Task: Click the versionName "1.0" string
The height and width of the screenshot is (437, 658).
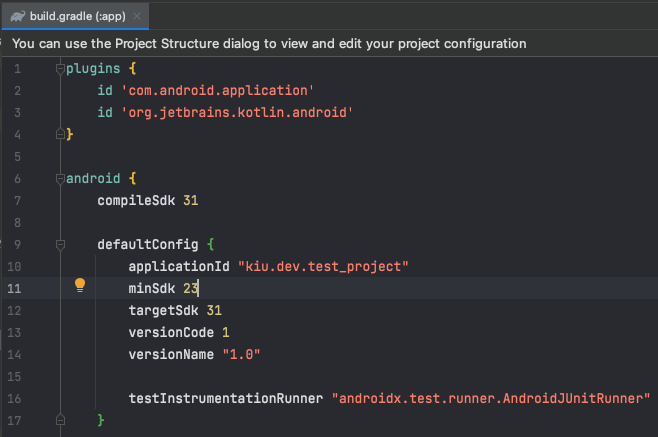Action: pos(241,355)
